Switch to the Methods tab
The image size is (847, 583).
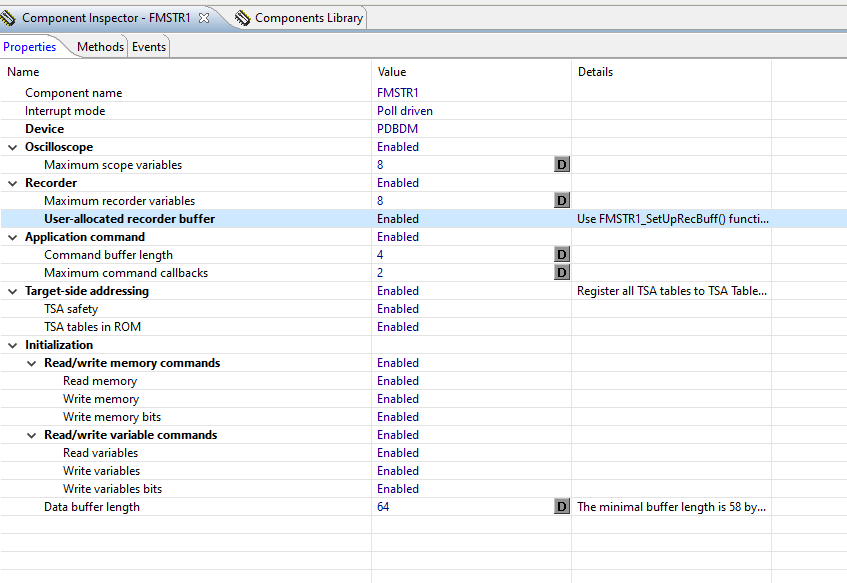coord(100,47)
